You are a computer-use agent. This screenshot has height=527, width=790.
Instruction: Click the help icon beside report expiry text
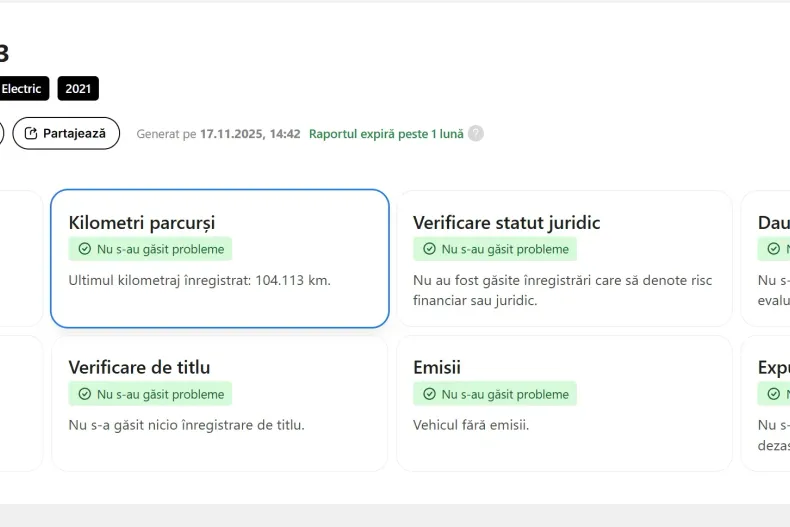476,133
